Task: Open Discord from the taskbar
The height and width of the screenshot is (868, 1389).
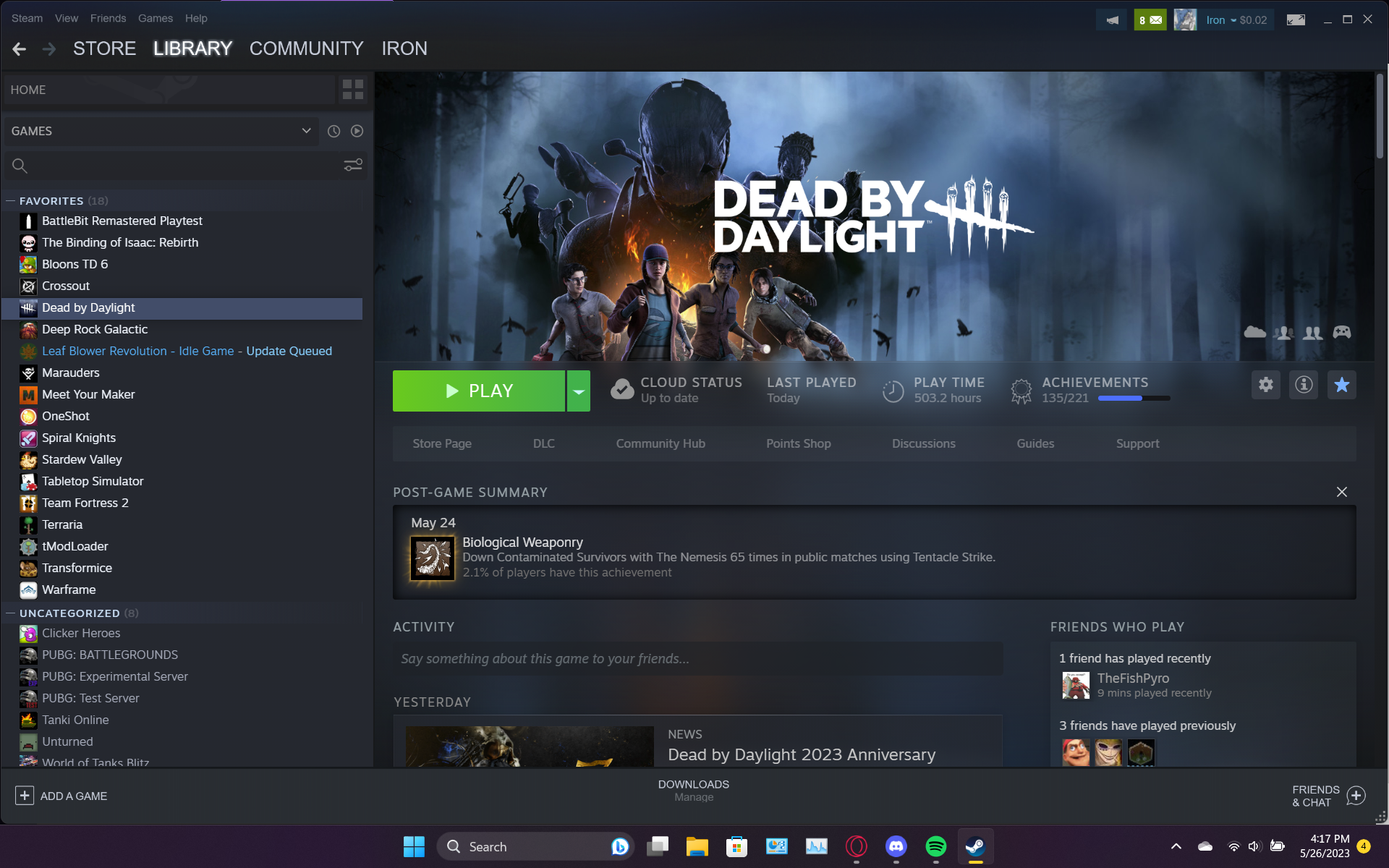Action: click(x=896, y=846)
